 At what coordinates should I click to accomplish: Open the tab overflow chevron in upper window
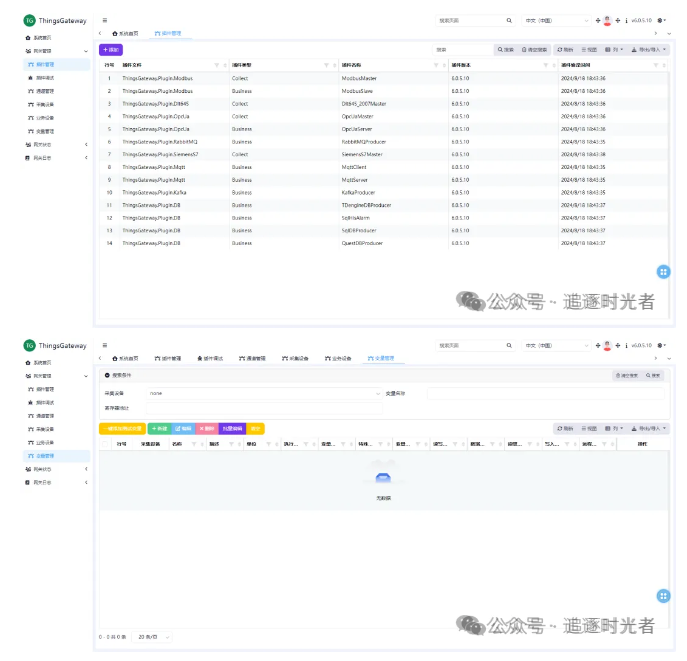(x=669, y=34)
